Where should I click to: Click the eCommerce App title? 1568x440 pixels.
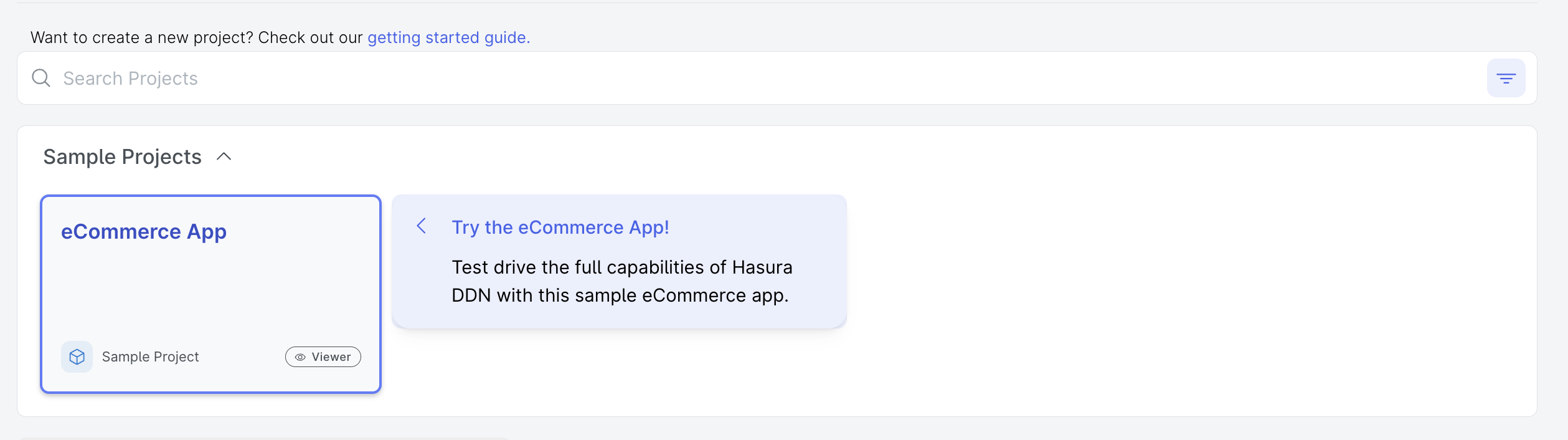click(144, 232)
